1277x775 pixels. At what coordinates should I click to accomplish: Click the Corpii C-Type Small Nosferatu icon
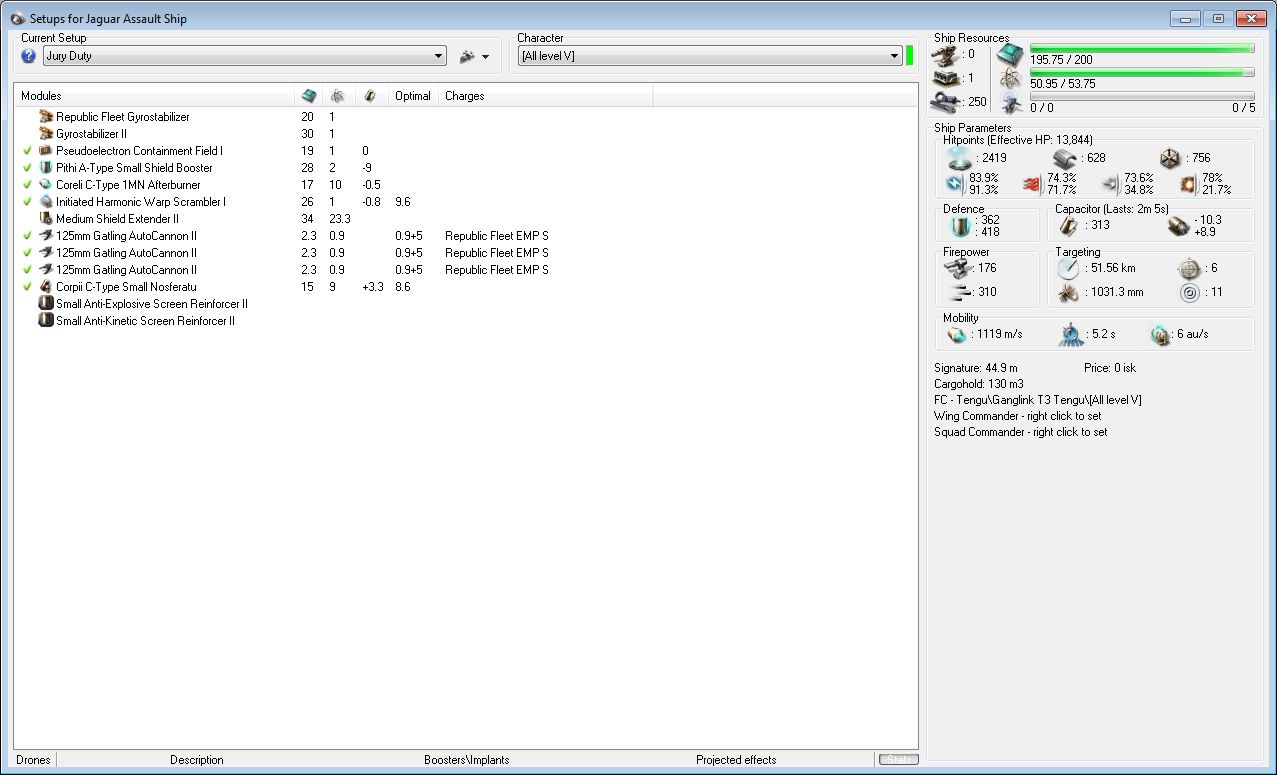click(45, 287)
